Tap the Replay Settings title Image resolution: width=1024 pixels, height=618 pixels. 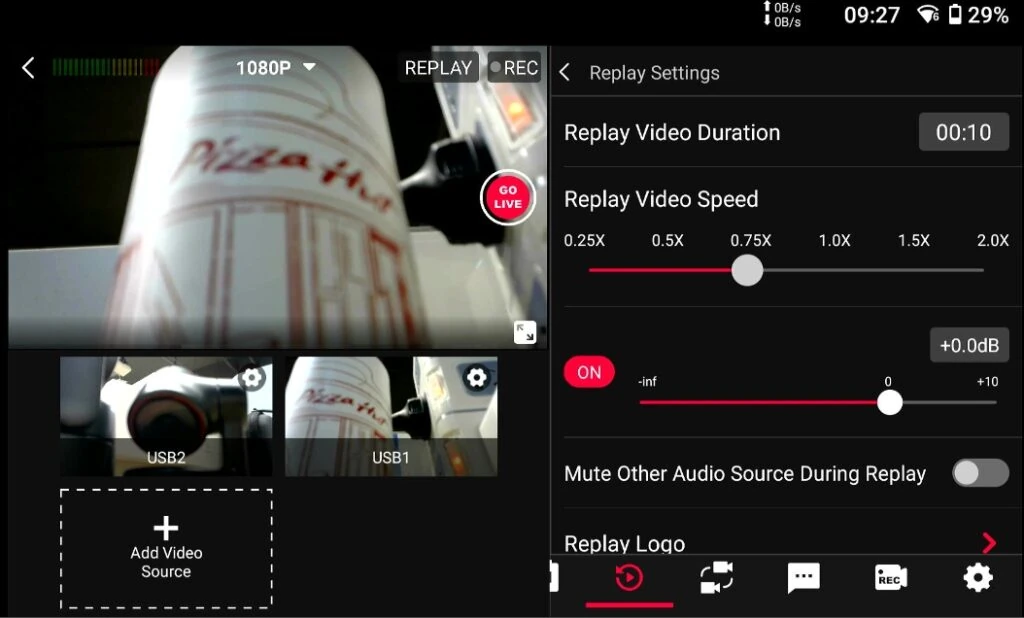click(654, 73)
